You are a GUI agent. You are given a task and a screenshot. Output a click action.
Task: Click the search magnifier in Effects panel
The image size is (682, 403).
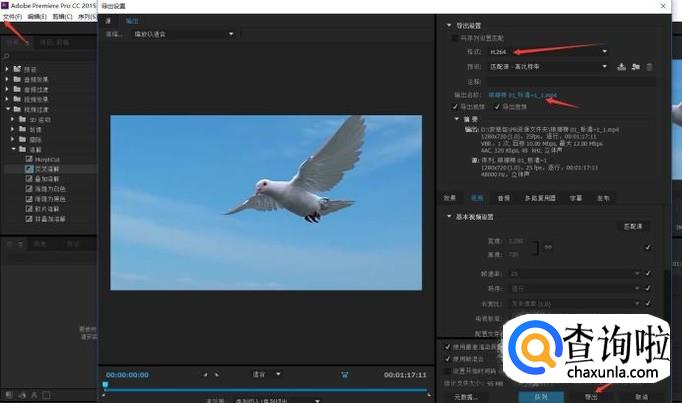coord(7,56)
